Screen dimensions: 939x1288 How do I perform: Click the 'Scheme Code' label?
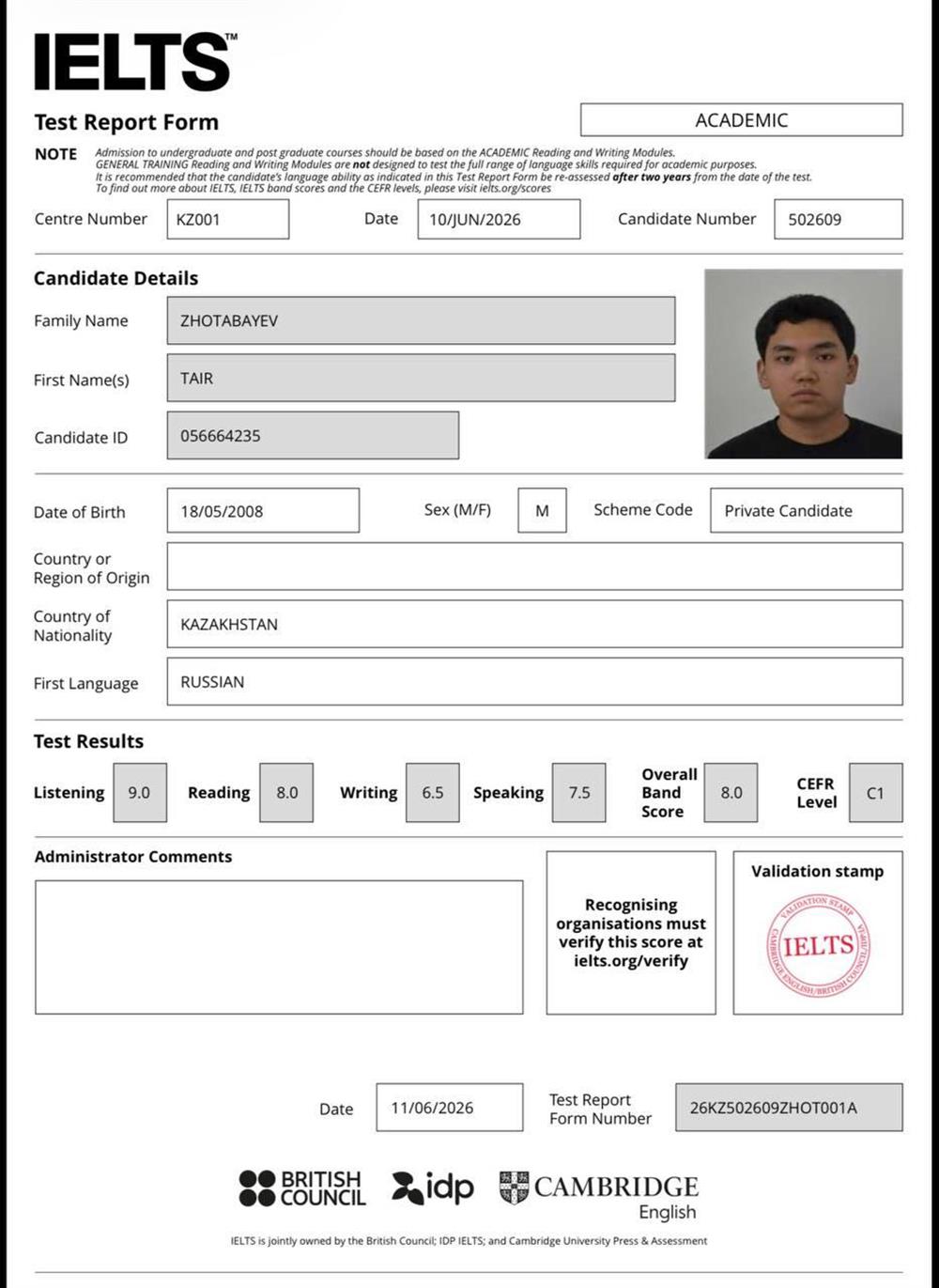[643, 510]
